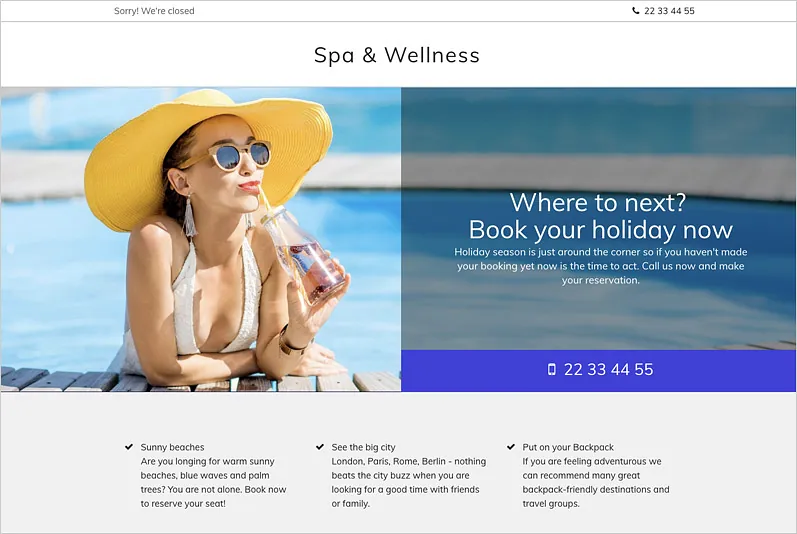Screen dimensions: 797x534
Task: Select the 'Put on your Backpack' feature title
Action: coord(568,447)
